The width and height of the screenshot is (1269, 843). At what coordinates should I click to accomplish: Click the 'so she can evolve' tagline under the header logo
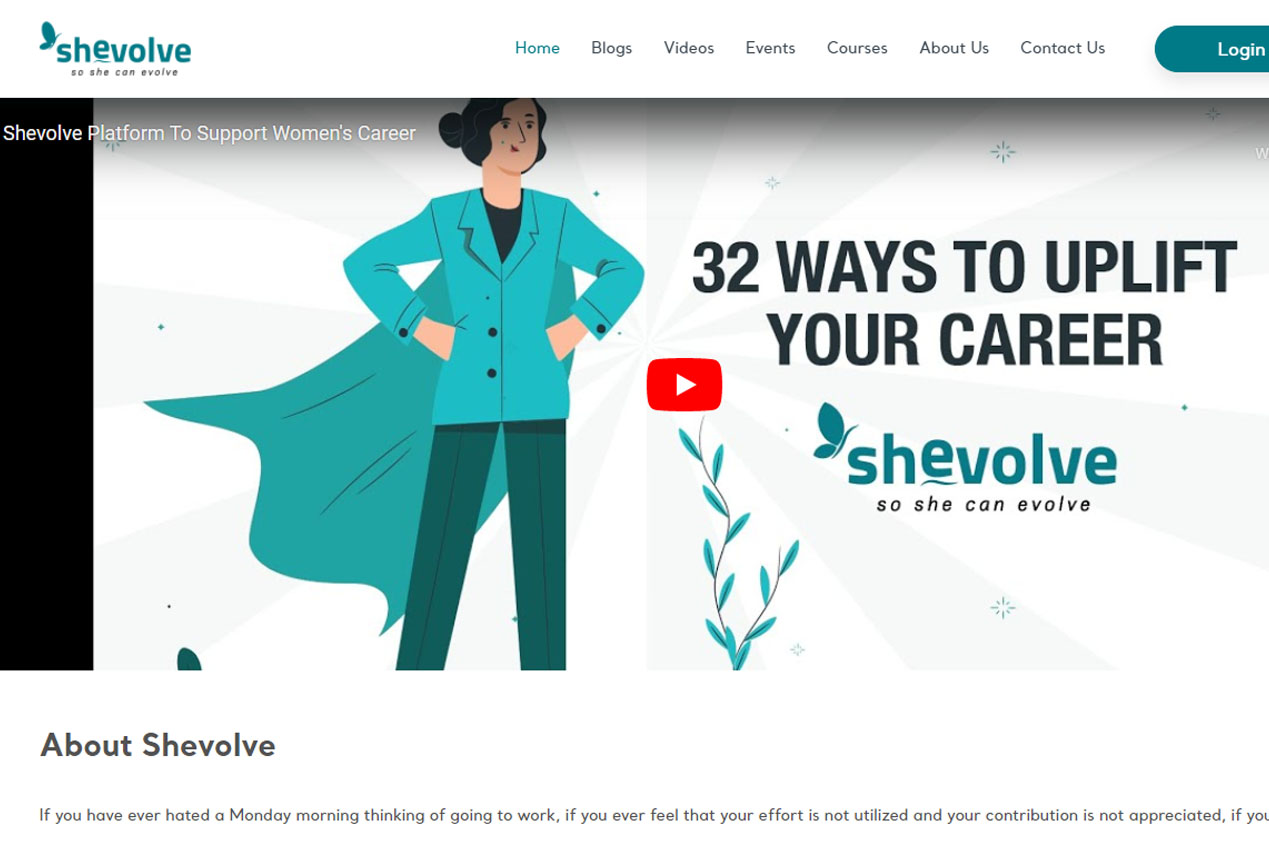124,72
